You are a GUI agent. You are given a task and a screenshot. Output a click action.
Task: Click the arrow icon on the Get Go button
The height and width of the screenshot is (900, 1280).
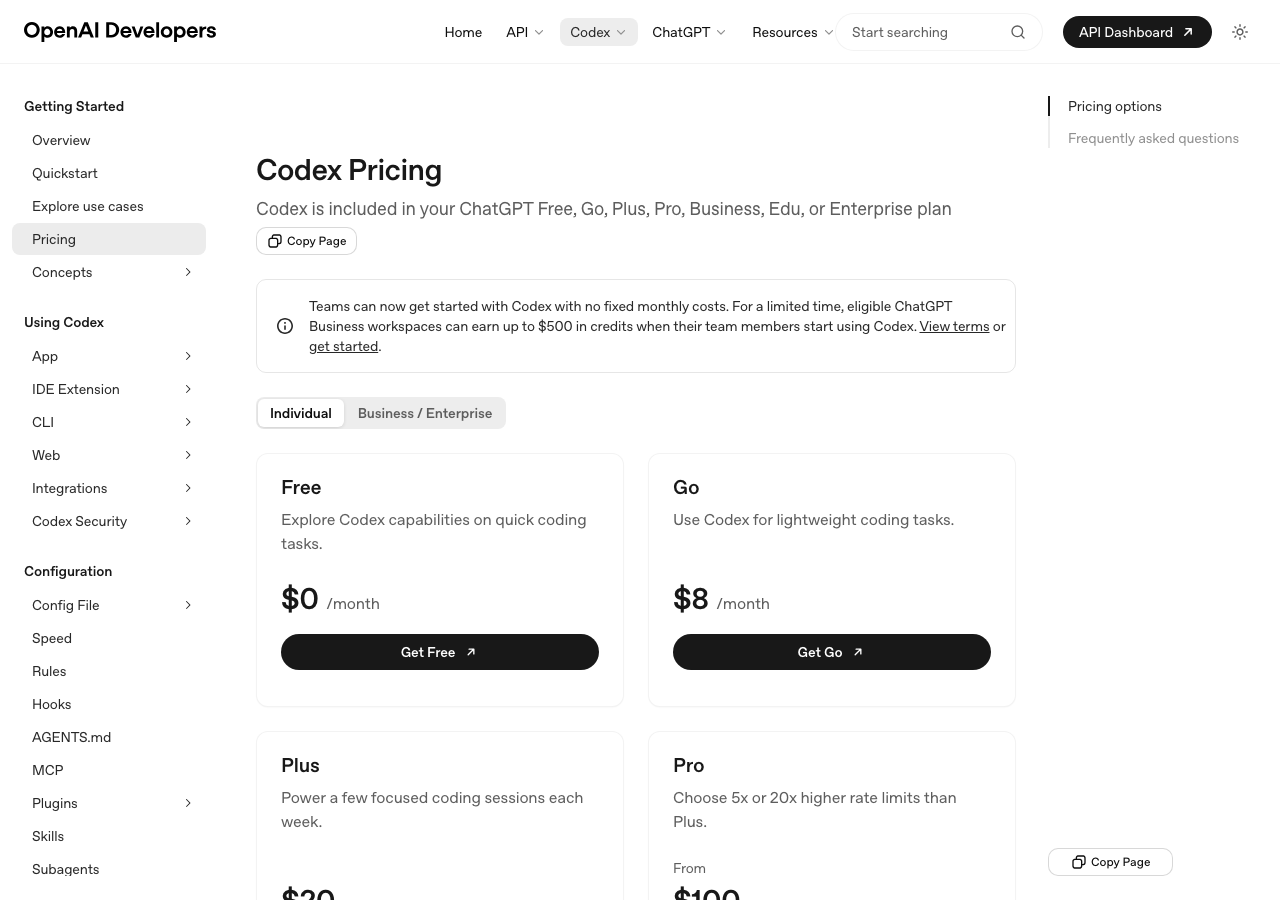coord(858,652)
